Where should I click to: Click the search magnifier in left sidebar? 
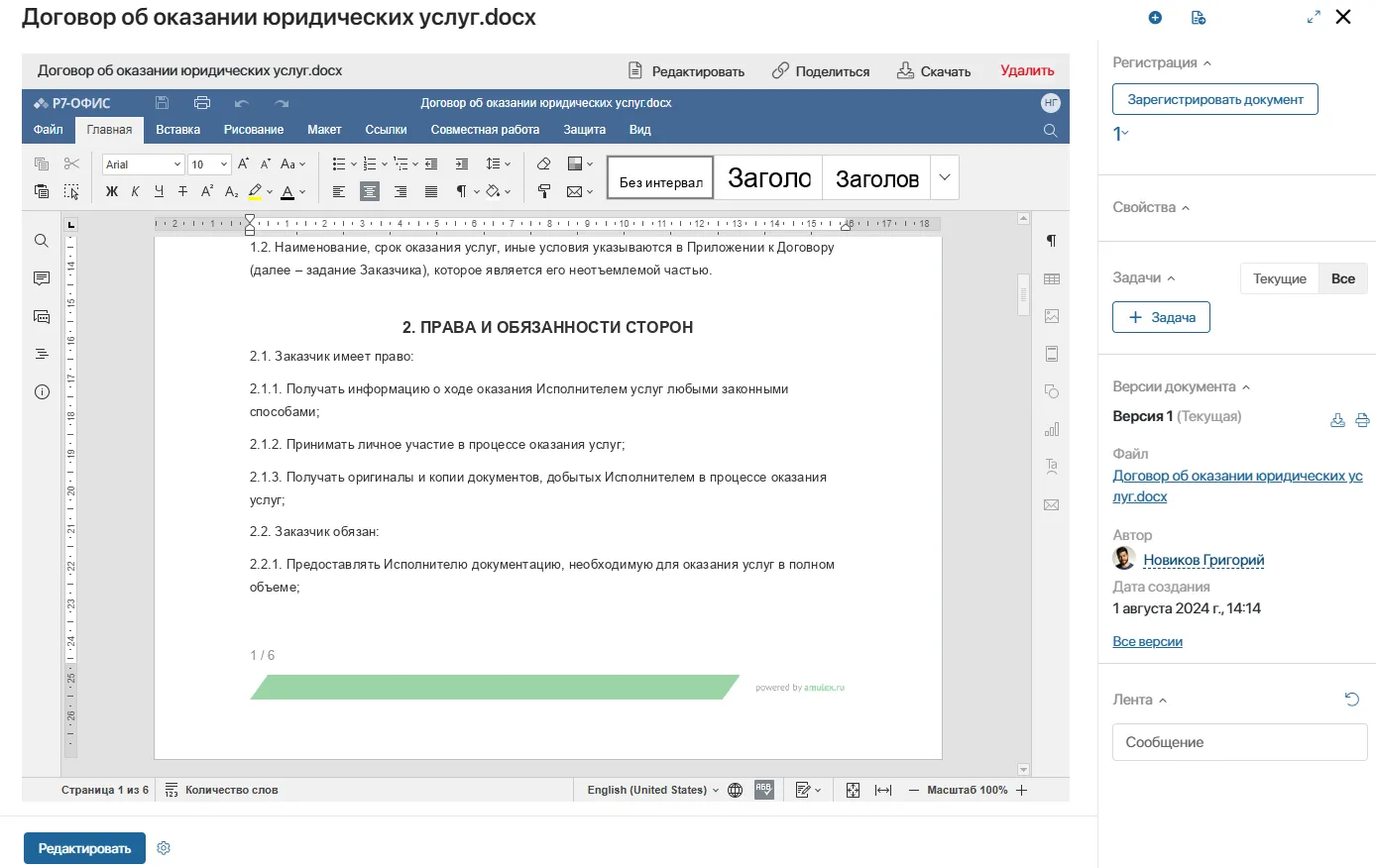click(42, 241)
